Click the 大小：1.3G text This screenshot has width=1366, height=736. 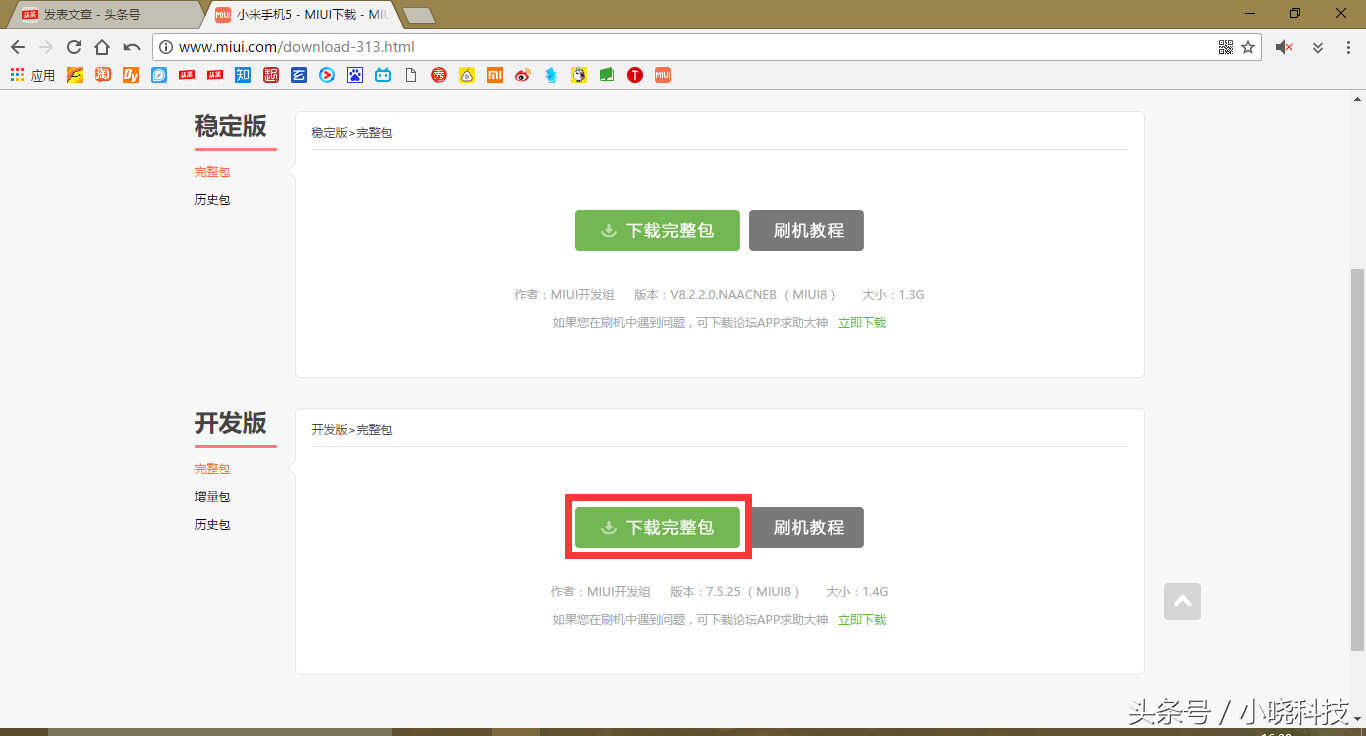(x=893, y=295)
